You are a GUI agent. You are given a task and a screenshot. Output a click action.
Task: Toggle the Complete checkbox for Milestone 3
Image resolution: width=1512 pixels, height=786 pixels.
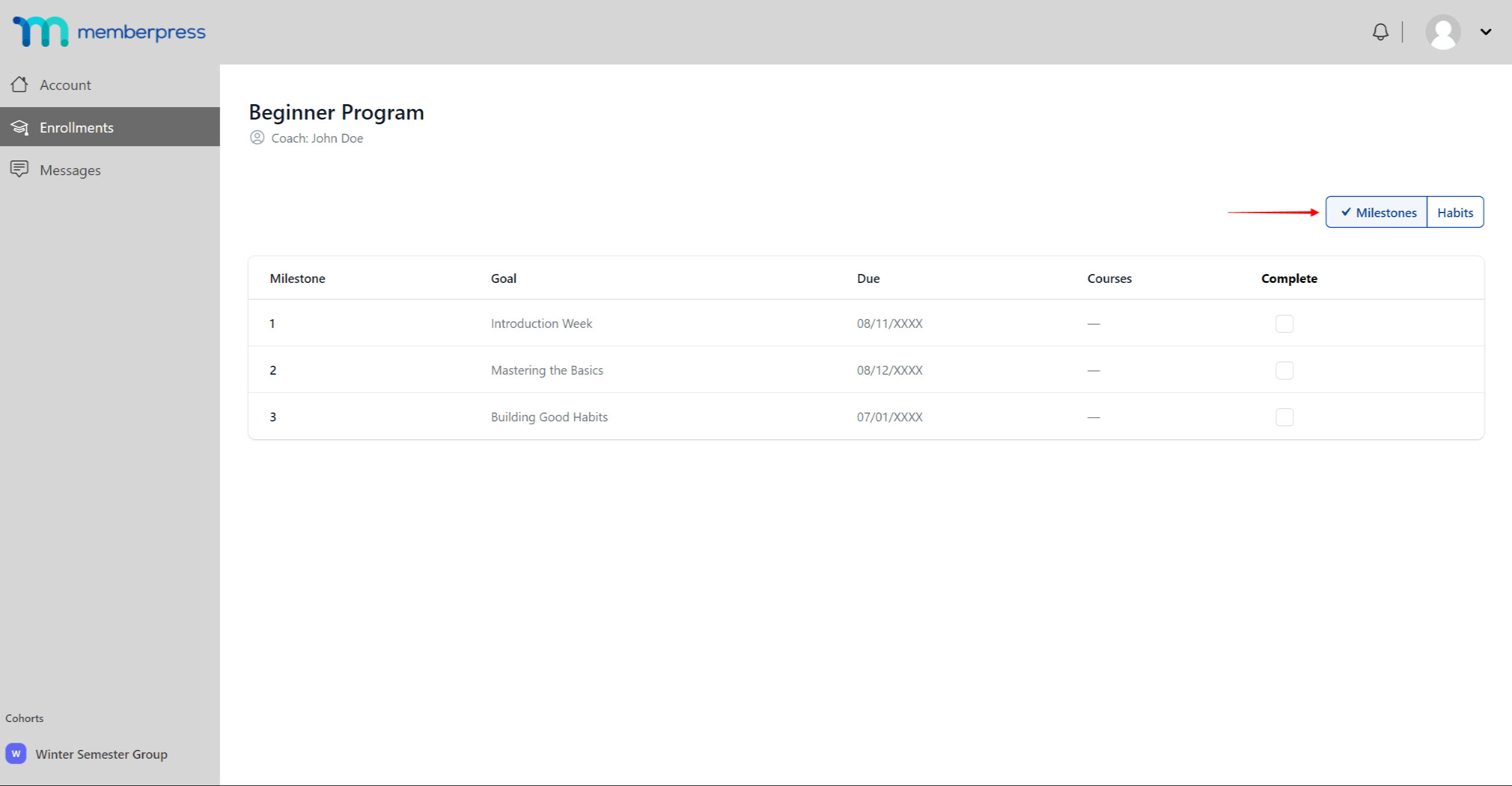[1284, 417]
